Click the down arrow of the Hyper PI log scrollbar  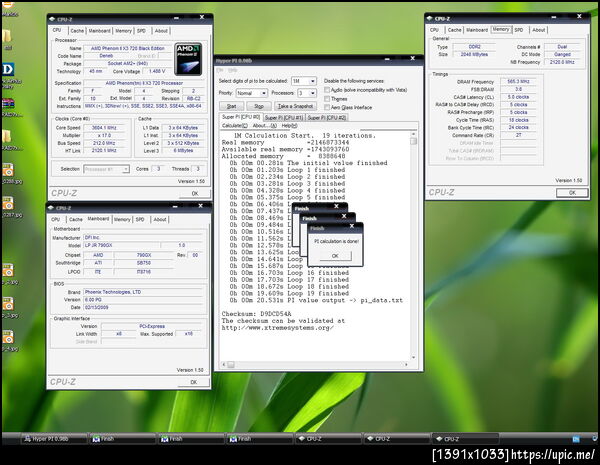click(413, 357)
